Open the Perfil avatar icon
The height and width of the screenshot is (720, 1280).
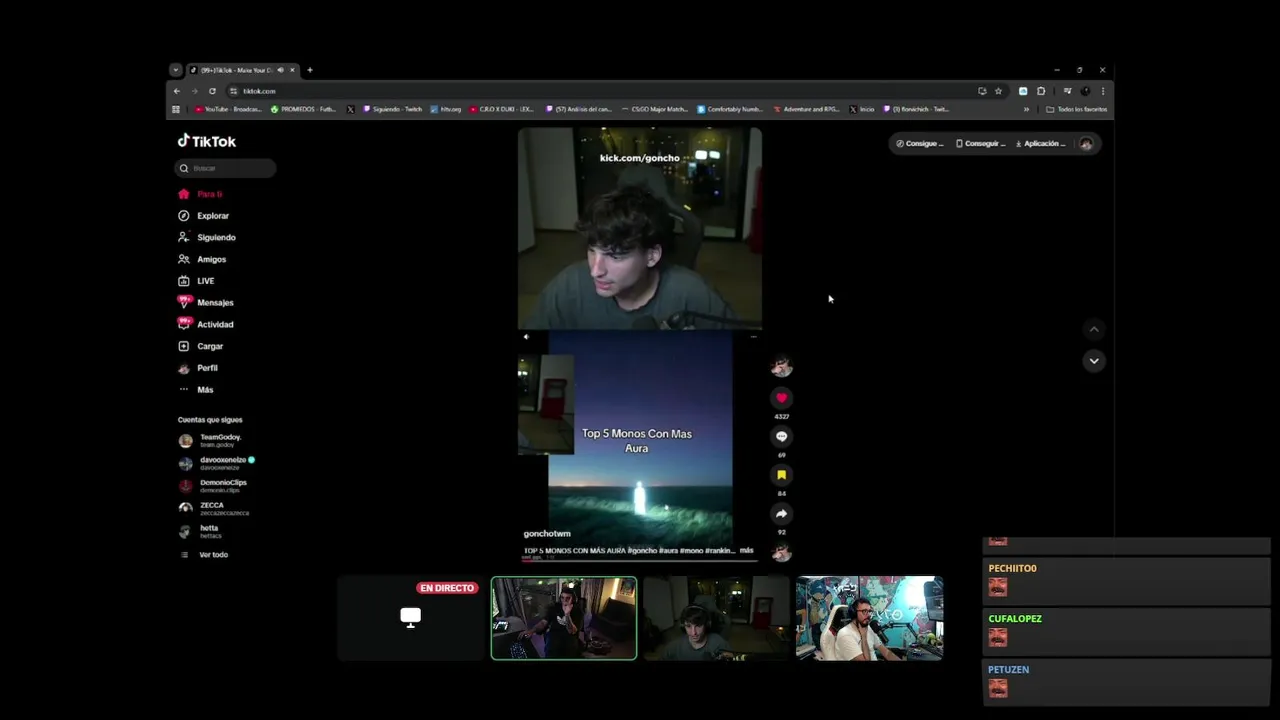[x=184, y=368]
